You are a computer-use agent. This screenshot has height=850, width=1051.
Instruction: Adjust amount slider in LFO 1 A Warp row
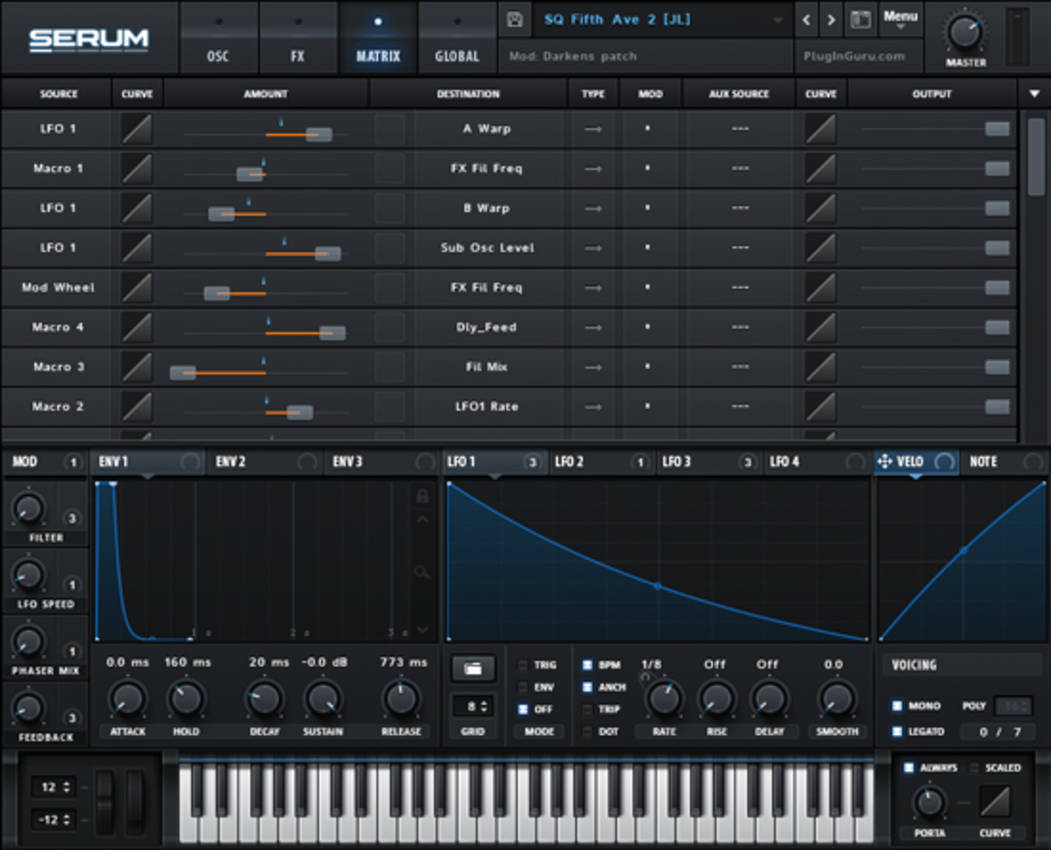pos(318,135)
